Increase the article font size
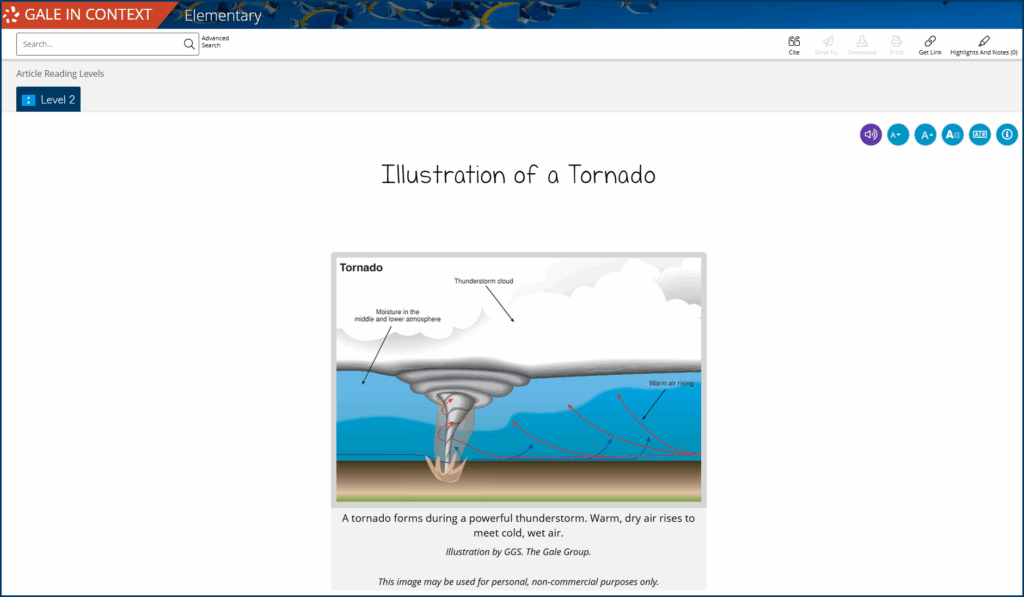The image size is (1024, 597). tap(925, 134)
